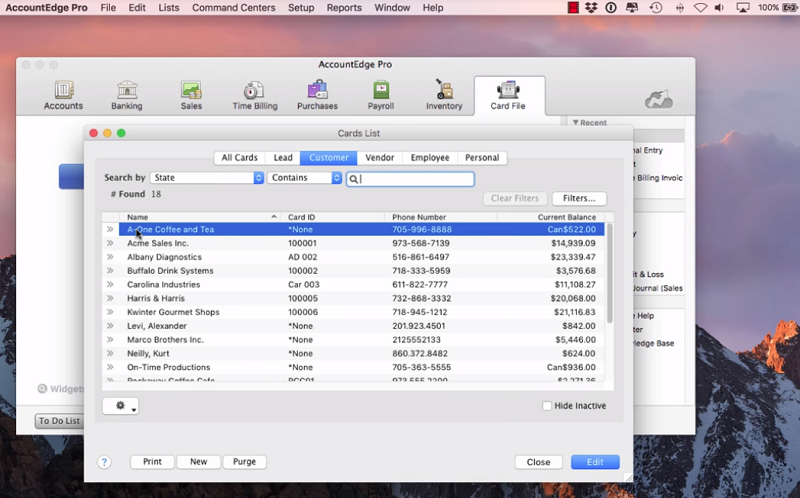Click the volume menu bar icon
The width and height of the screenshot is (800, 498).
[719, 8]
